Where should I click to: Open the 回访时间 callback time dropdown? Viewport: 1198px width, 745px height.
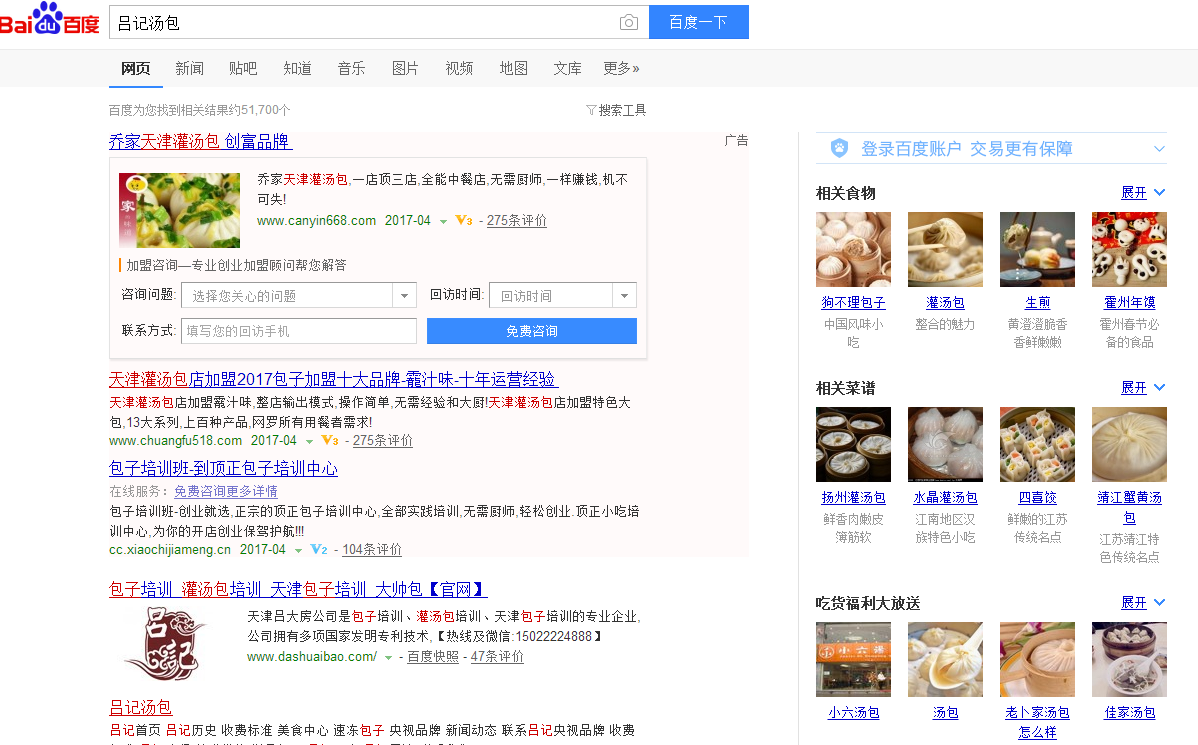click(x=563, y=296)
